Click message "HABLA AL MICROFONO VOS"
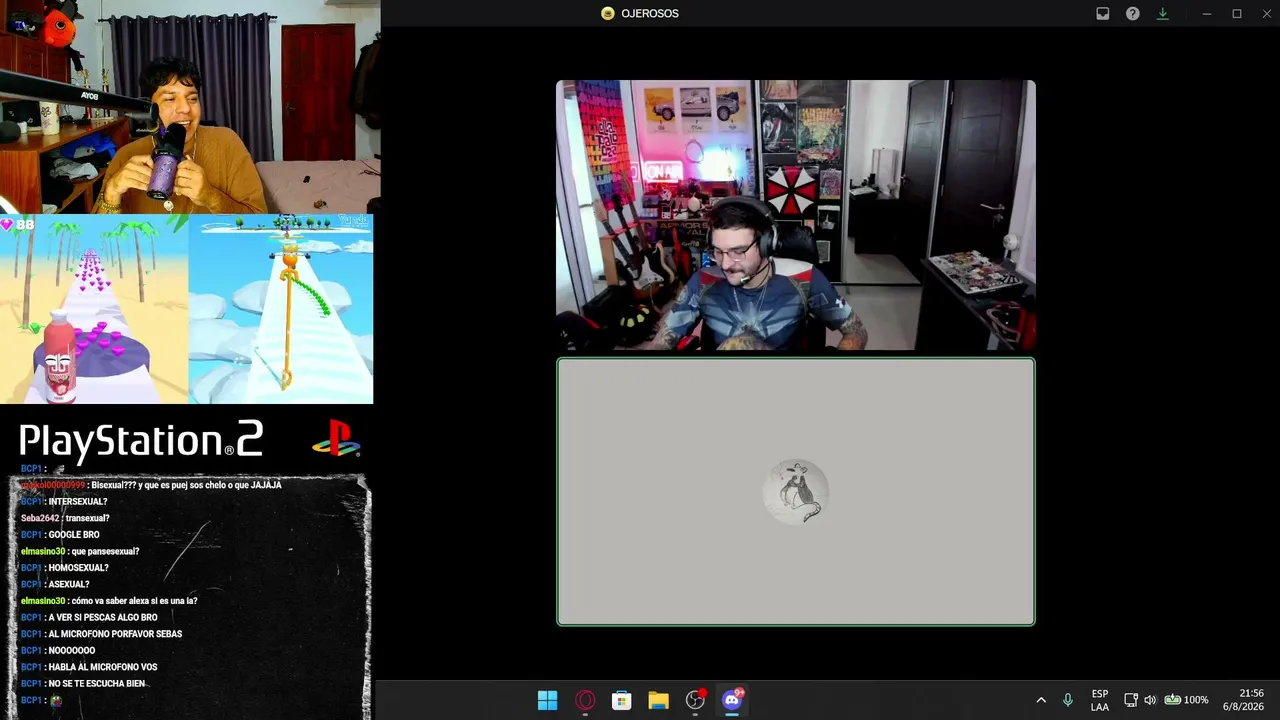 [x=103, y=667]
